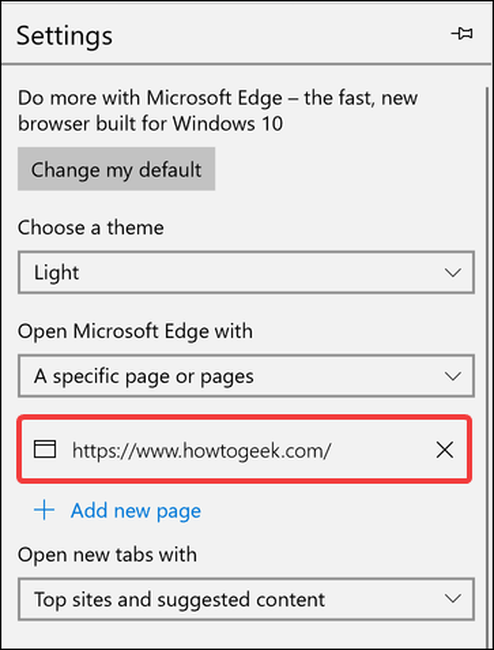Image resolution: width=494 pixels, height=650 pixels.
Task: Click the chevron arrow on the Light theme box
Action: (x=453, y=273)
